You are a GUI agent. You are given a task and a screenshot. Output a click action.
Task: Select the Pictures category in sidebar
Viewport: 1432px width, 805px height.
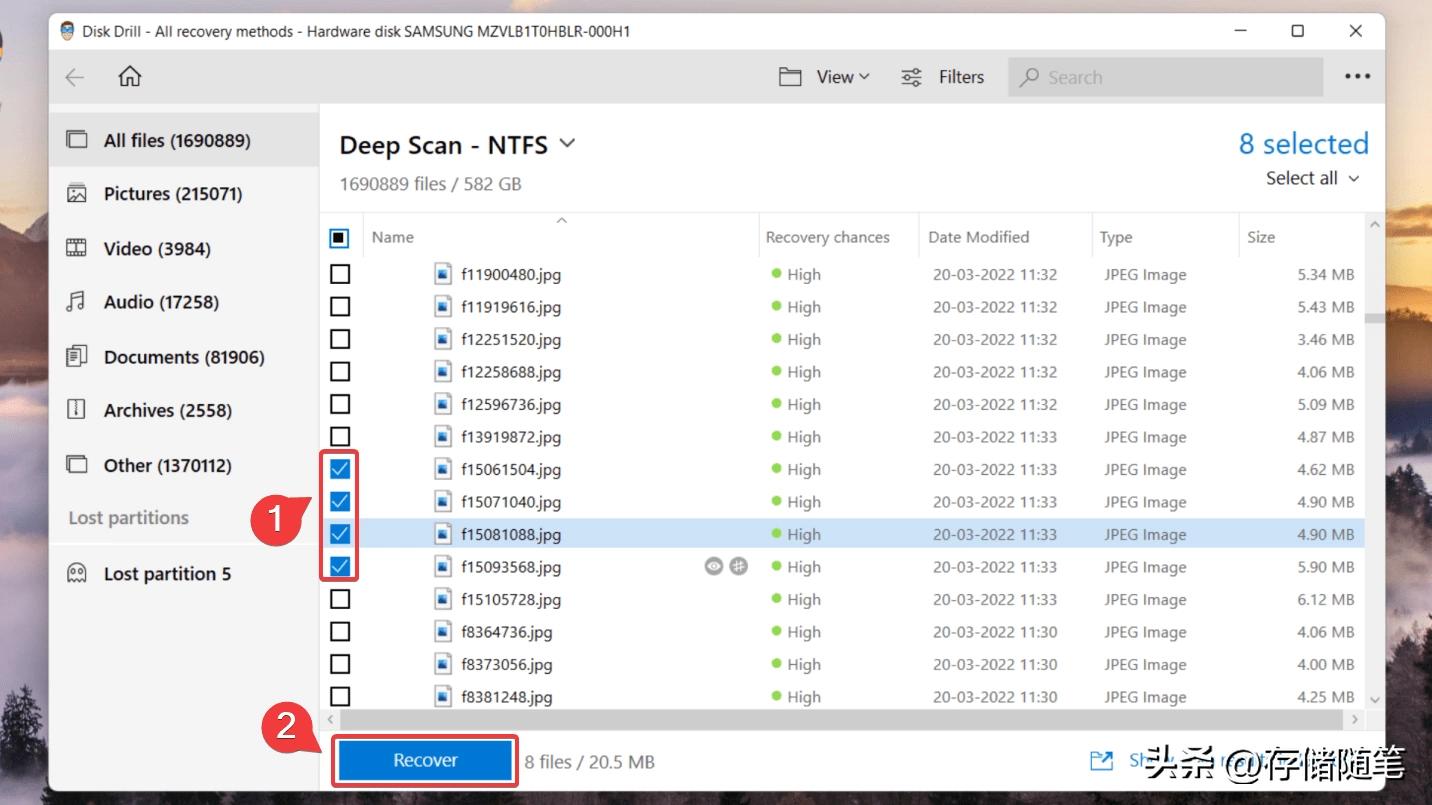172,194
